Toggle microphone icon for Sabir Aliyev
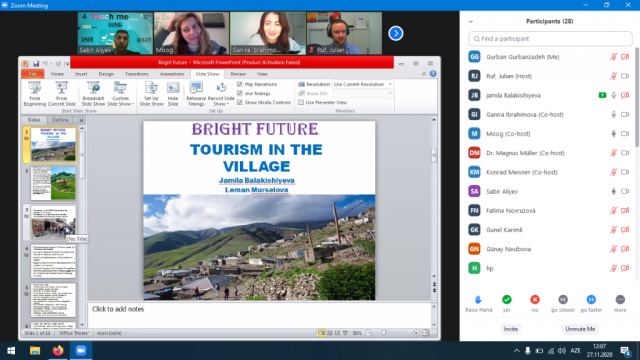Viewport: 640px width, 360px height. pyautogui.click(x=613, y=191)
